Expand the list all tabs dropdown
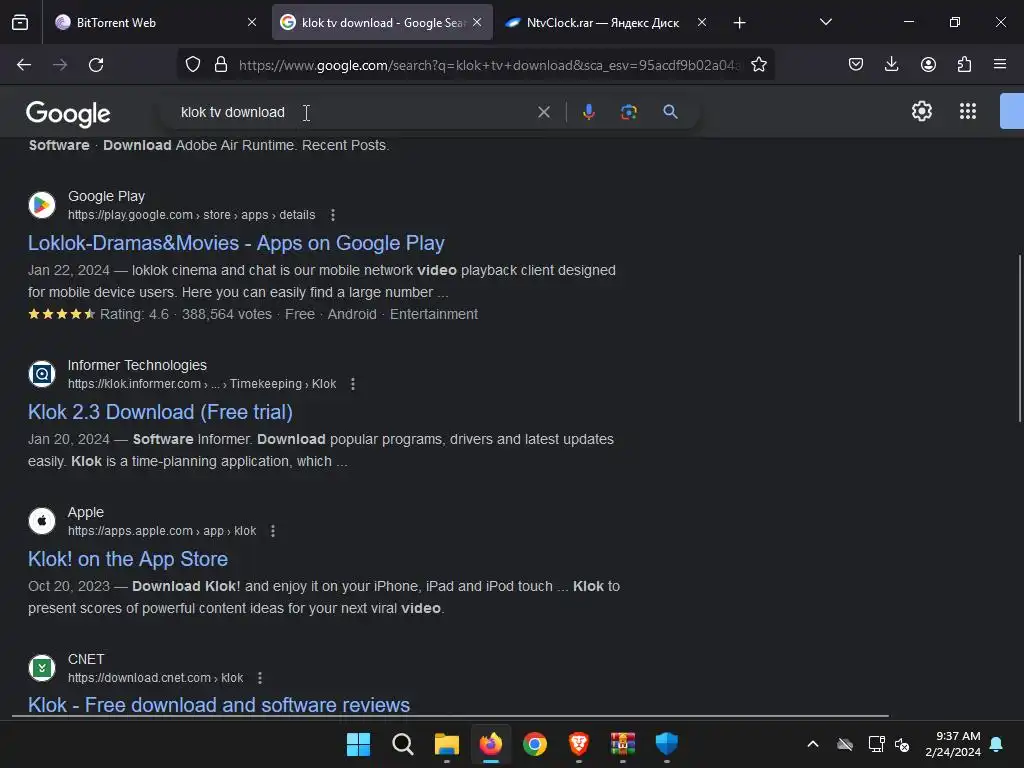The width and height of the screenshot is (1024, 768). pos(825,22)
